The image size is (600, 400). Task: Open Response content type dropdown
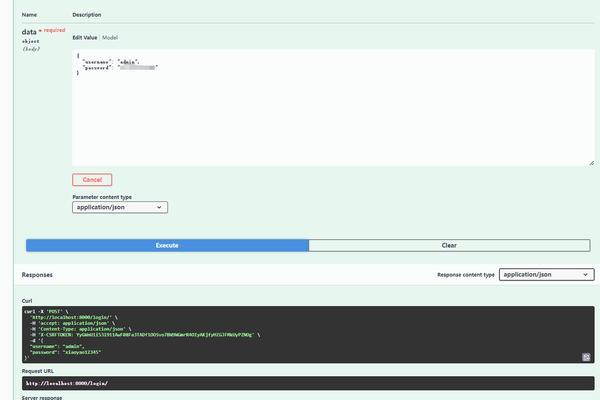(546, 274)
